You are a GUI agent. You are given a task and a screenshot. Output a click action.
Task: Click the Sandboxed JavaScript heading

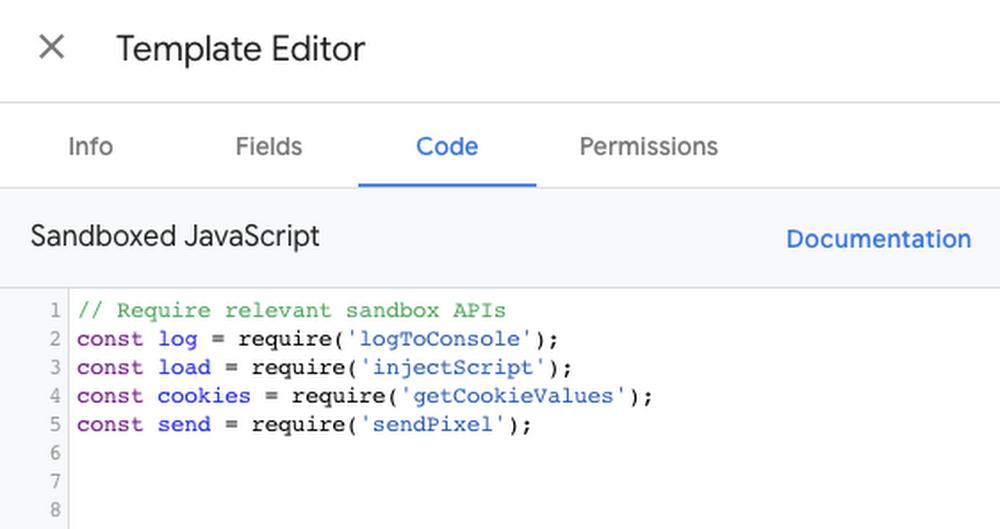175,237
